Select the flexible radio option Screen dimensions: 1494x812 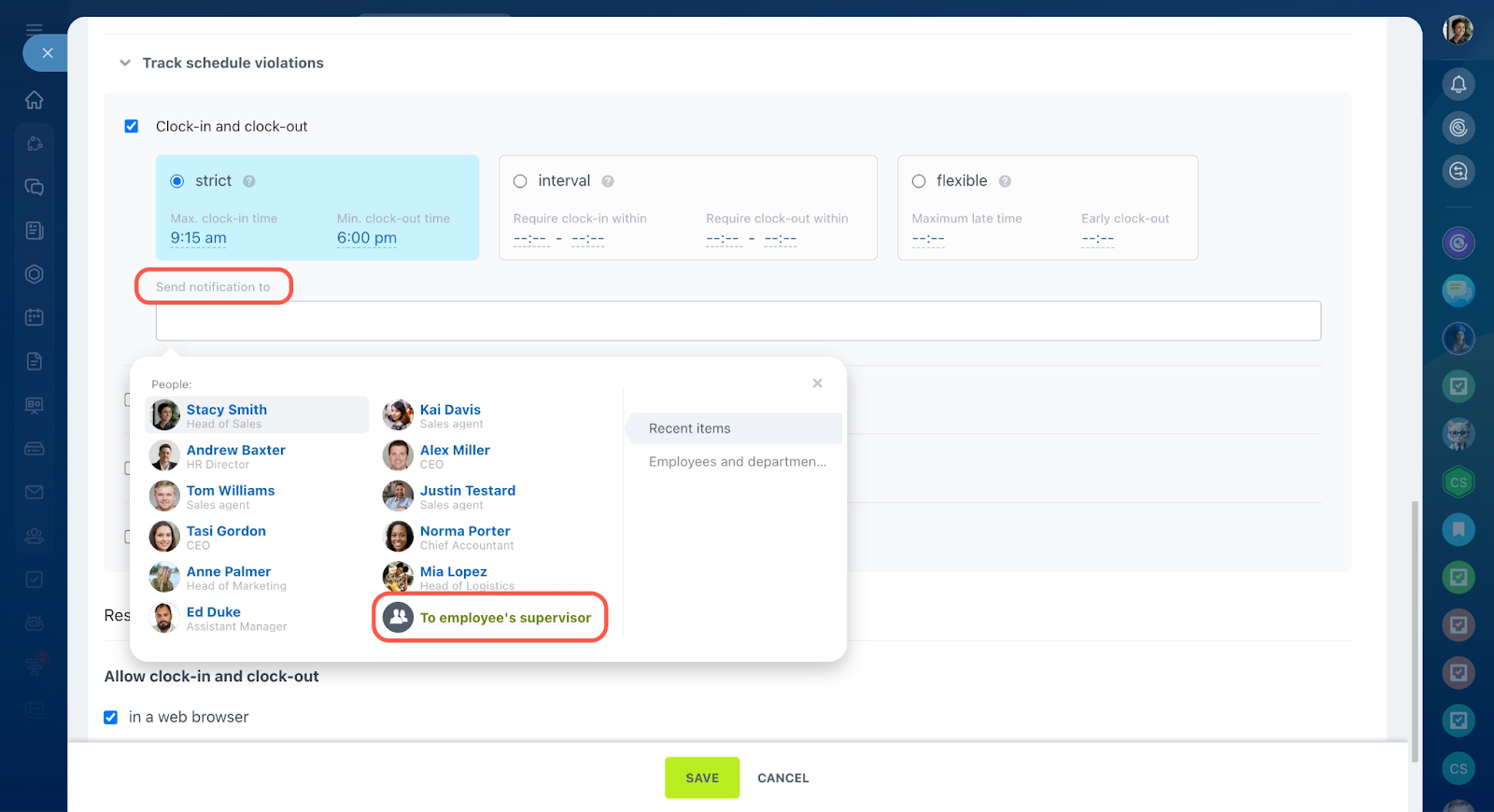919,181
